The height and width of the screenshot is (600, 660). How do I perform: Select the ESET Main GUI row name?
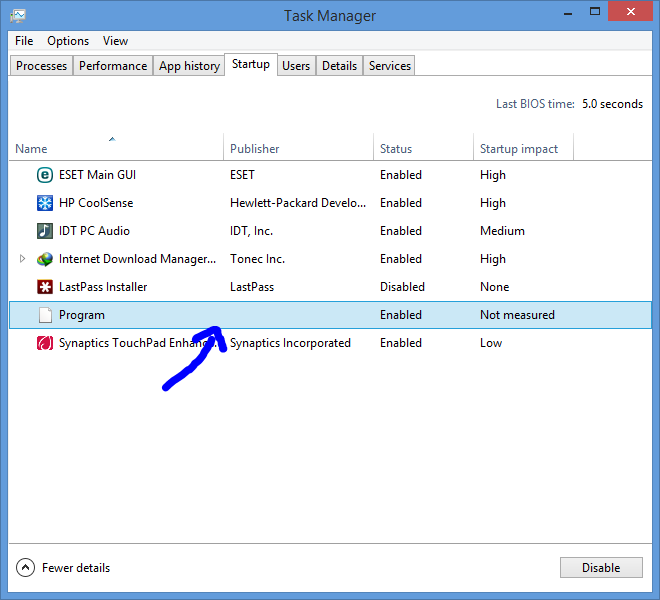(x=97, y=175)
